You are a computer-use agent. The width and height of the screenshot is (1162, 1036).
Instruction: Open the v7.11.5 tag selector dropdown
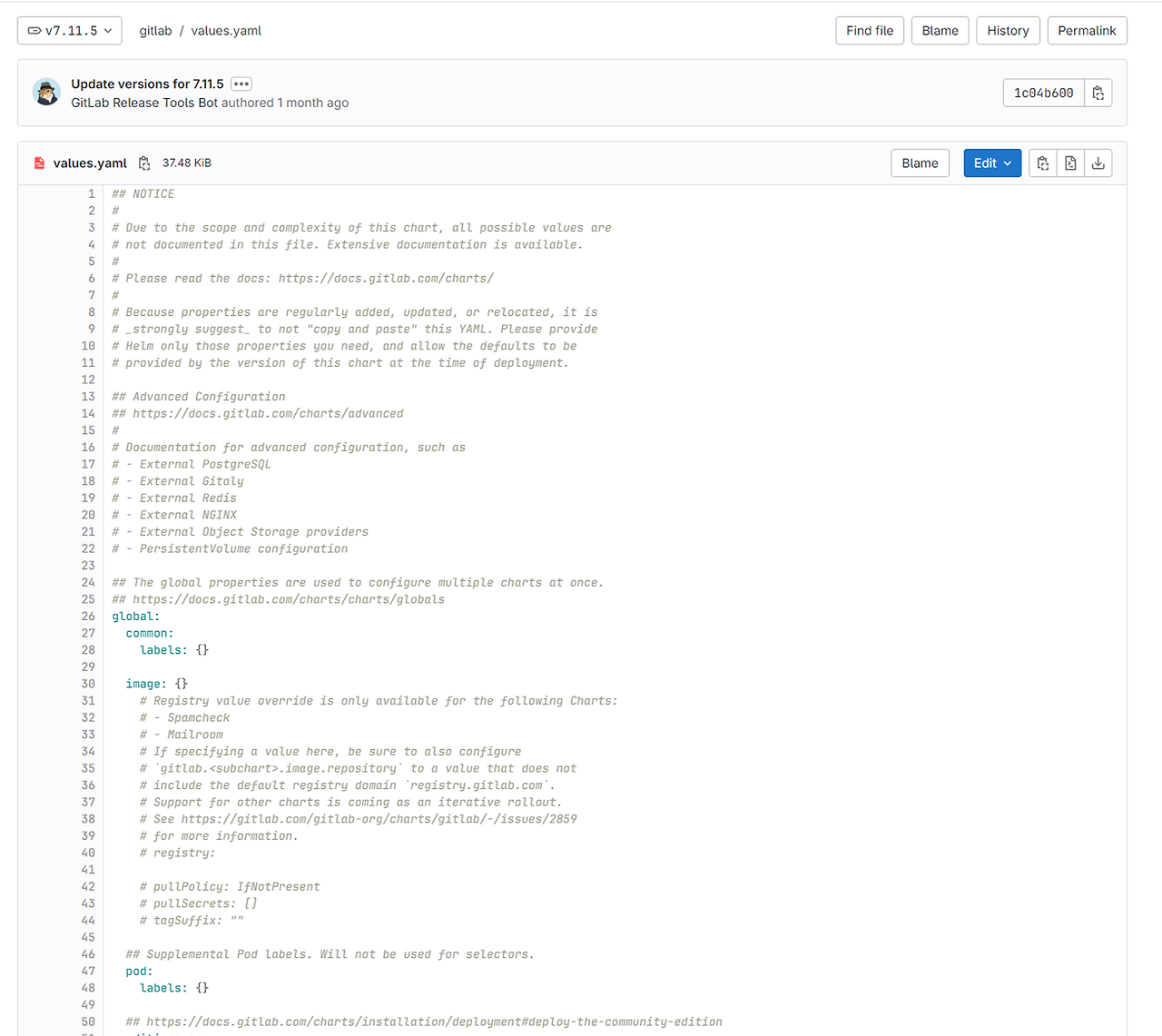click(x=70, y=31)
